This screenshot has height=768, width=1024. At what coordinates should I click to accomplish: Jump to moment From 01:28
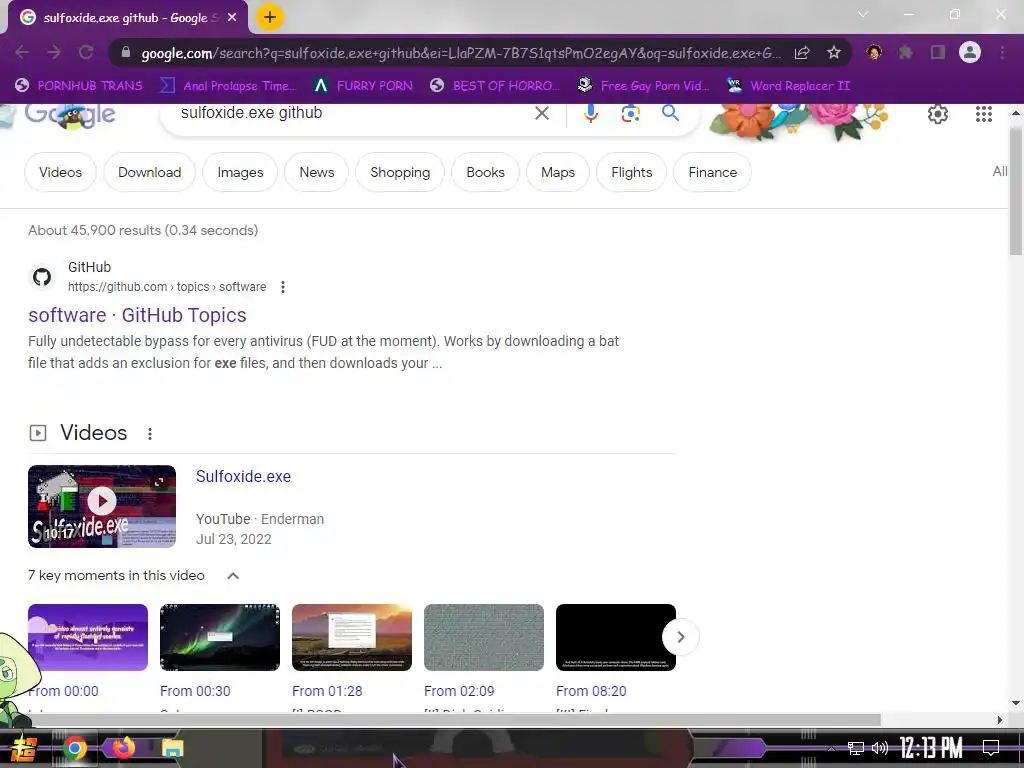pyautogui.click(x=327, y=691)
